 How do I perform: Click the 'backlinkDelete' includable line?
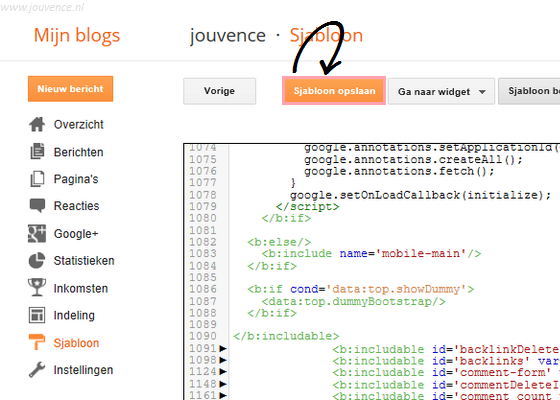(446, 349)
